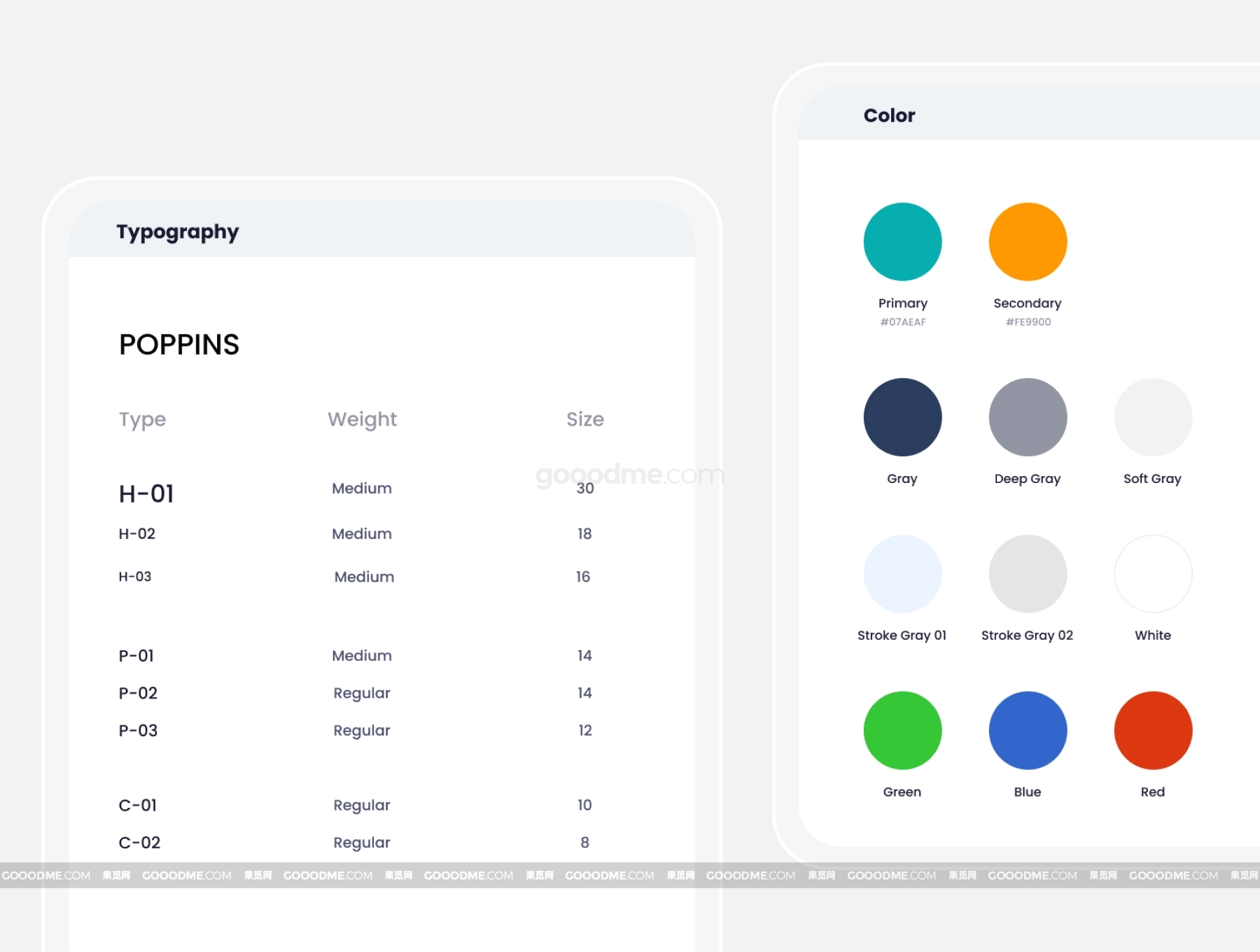The height and width of the screenshot is (952, 1260).
Task: Click the Red color label
Action: click(x=1153, y=792)
